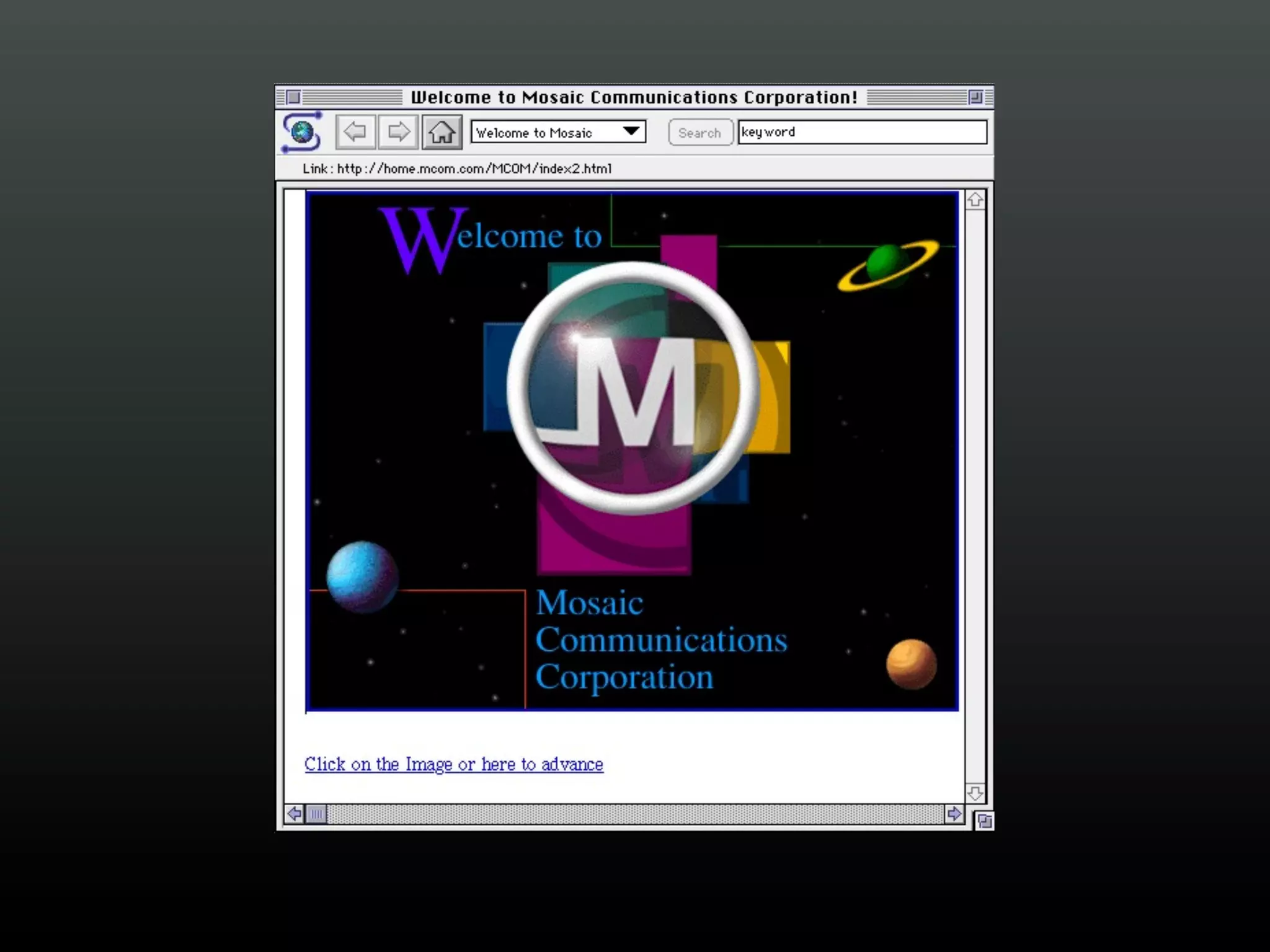Click the Mosaic 'M' logo image

click(633, 389)
